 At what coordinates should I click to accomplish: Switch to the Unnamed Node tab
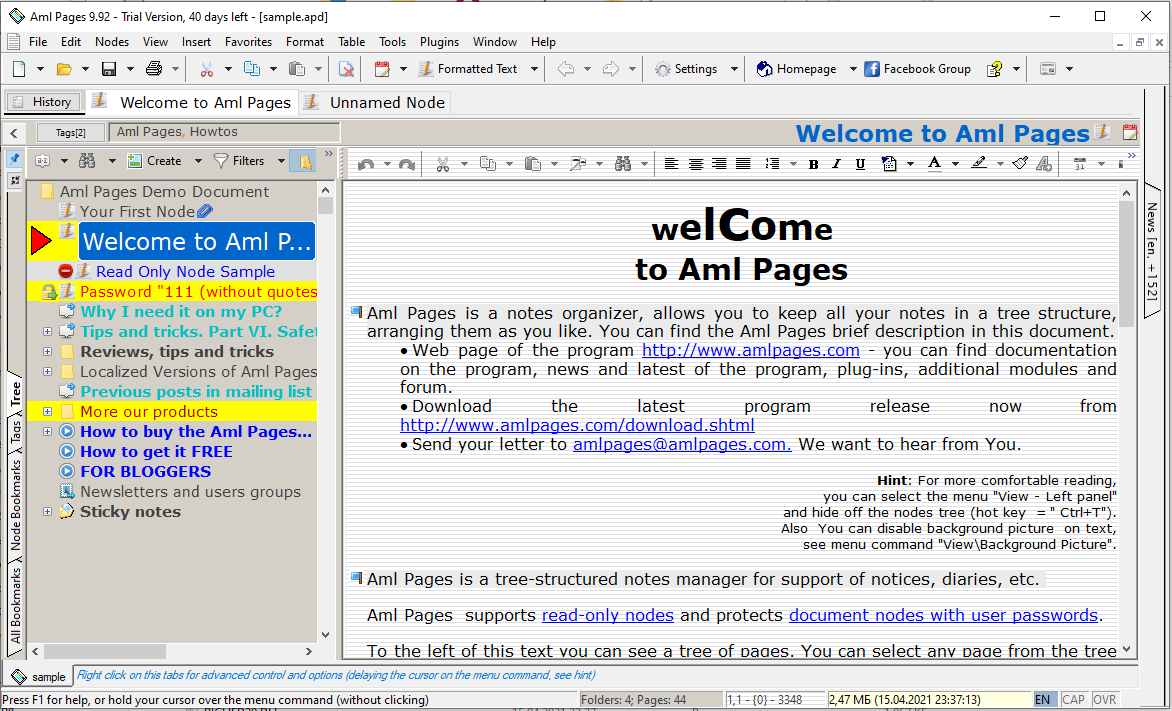tap(376, 102)
